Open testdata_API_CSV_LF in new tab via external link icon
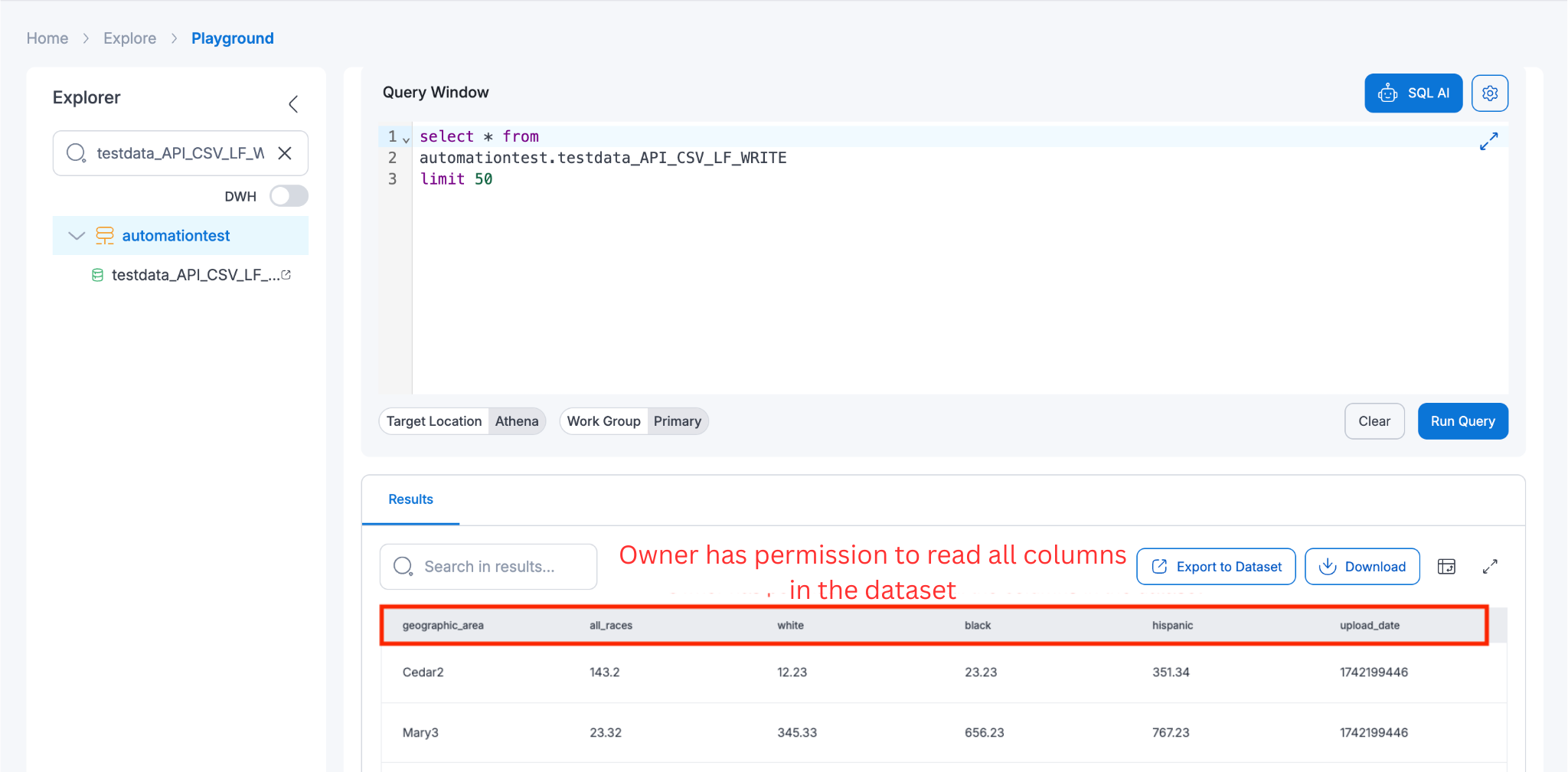This screenshot has width=1568, height=772. pos(286,273)
